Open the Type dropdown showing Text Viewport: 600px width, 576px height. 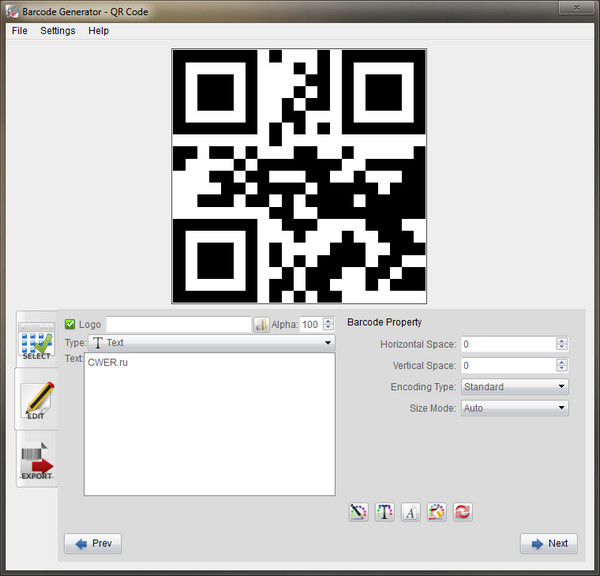click(212, 343)
